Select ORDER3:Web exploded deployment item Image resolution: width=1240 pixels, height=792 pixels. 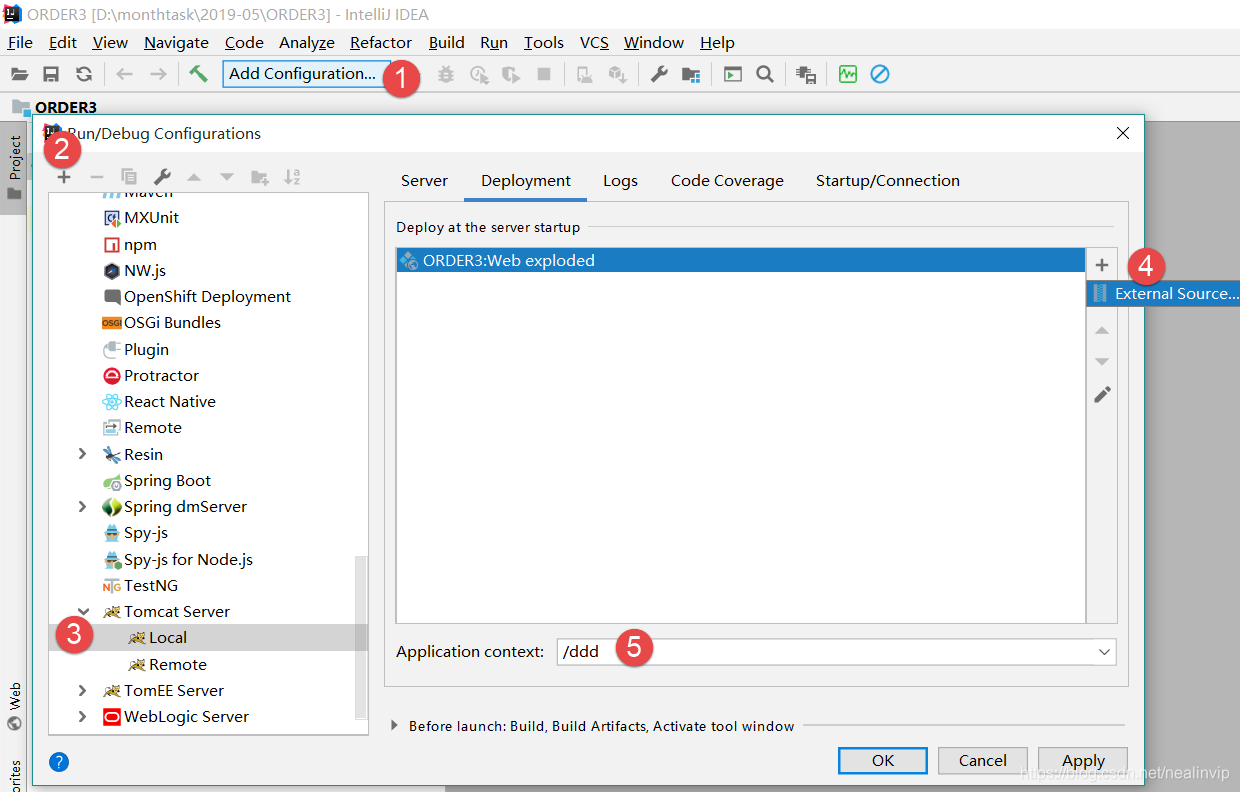(740, 261)
